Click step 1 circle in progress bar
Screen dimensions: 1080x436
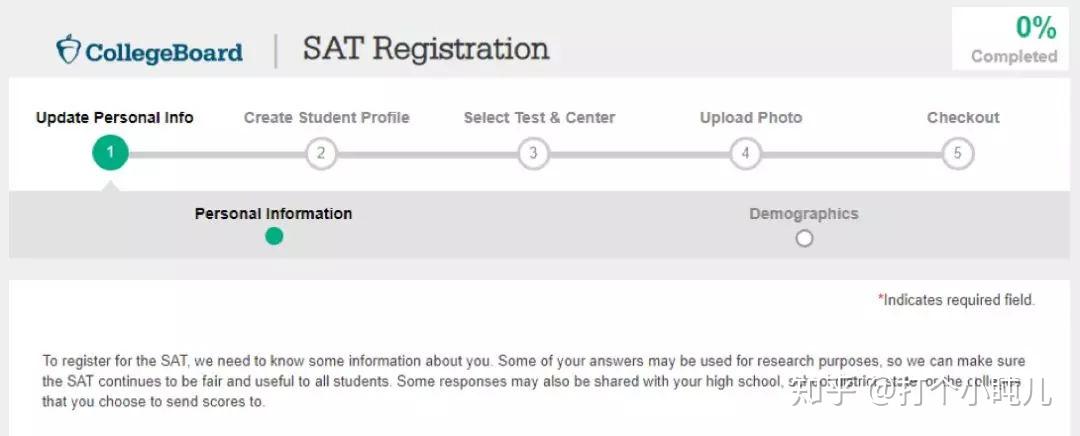point(110,153)
